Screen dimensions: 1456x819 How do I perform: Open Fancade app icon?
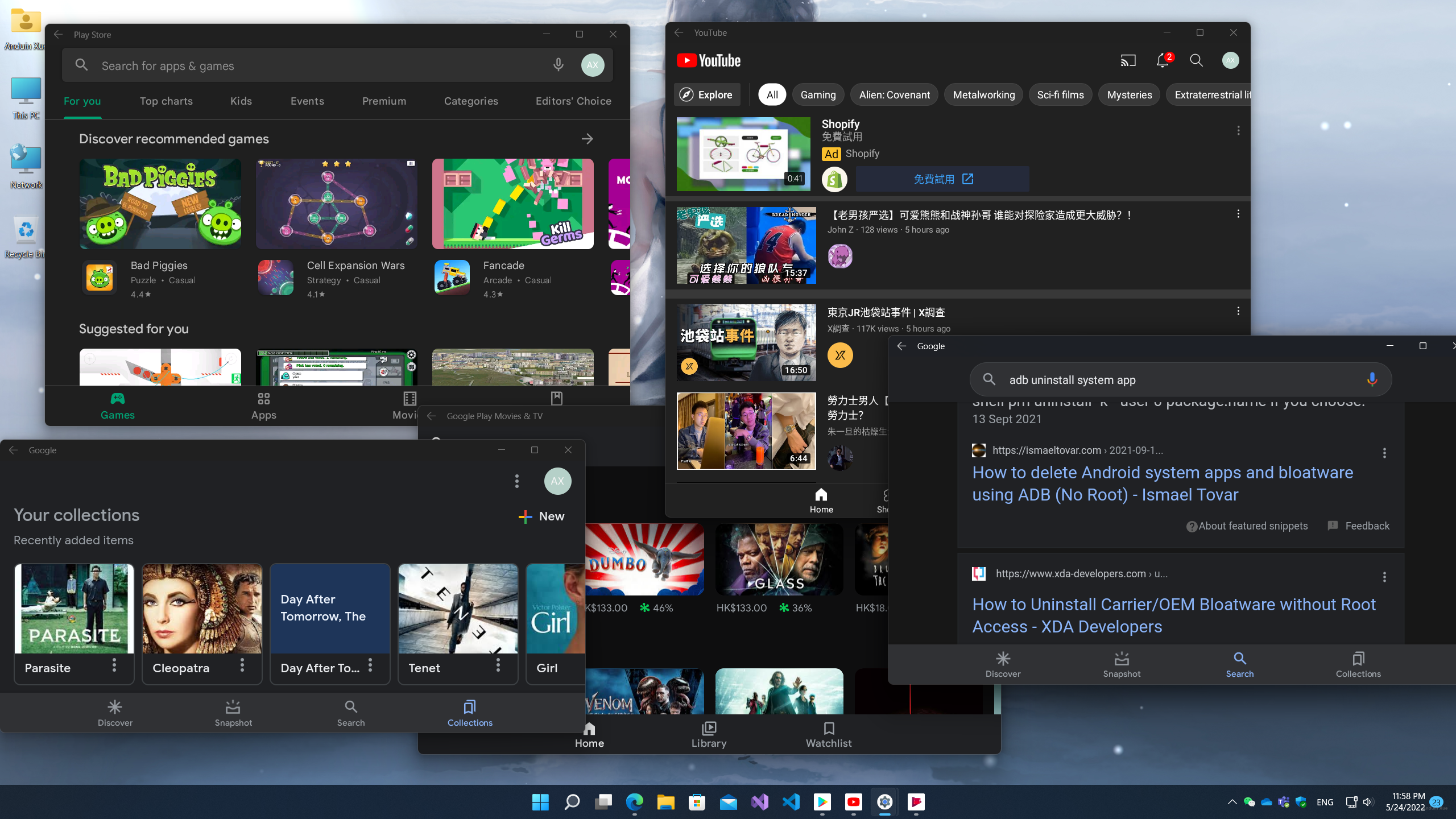pyautogui.click(x=452, y=278)
